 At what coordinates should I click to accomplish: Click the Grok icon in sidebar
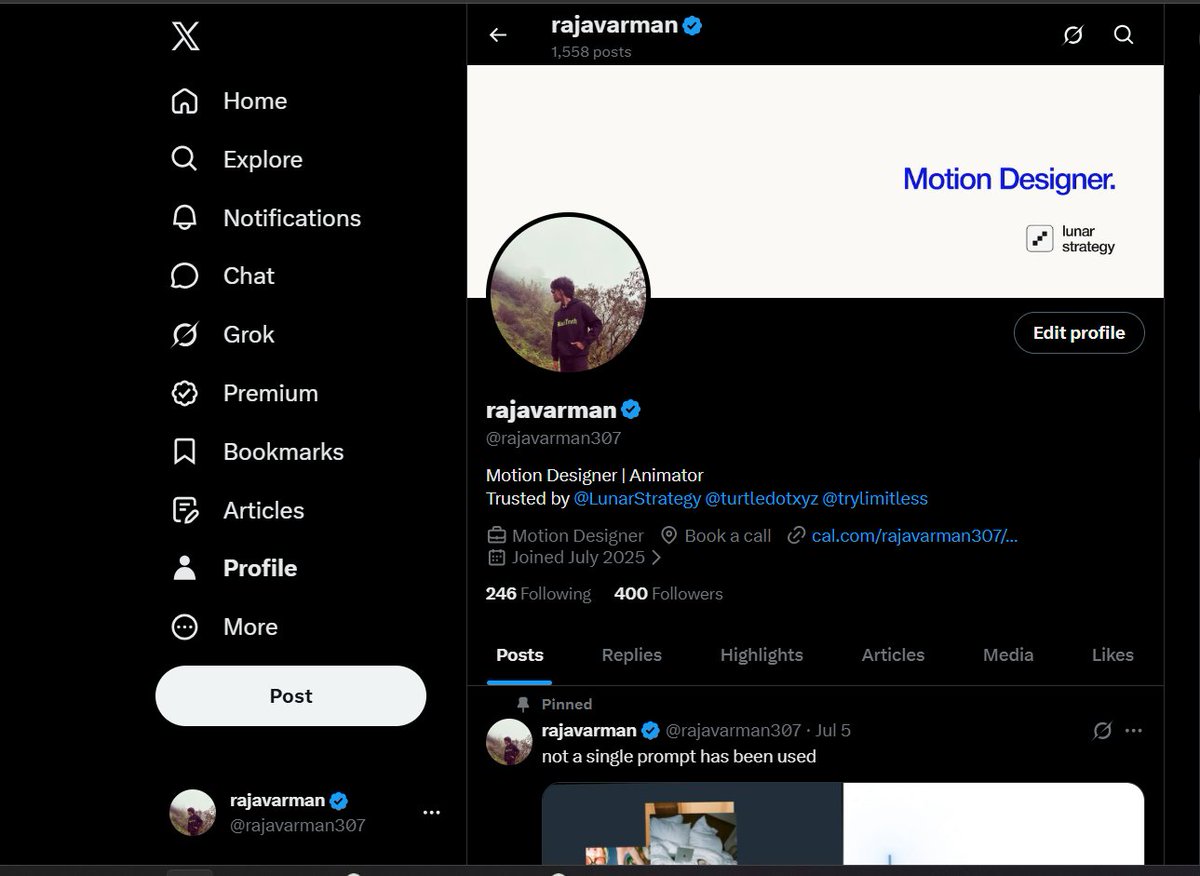tap(185, 334)
